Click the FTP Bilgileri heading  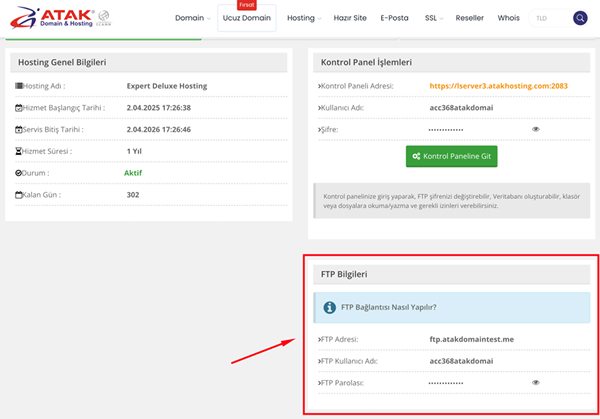tap(344, 274)
